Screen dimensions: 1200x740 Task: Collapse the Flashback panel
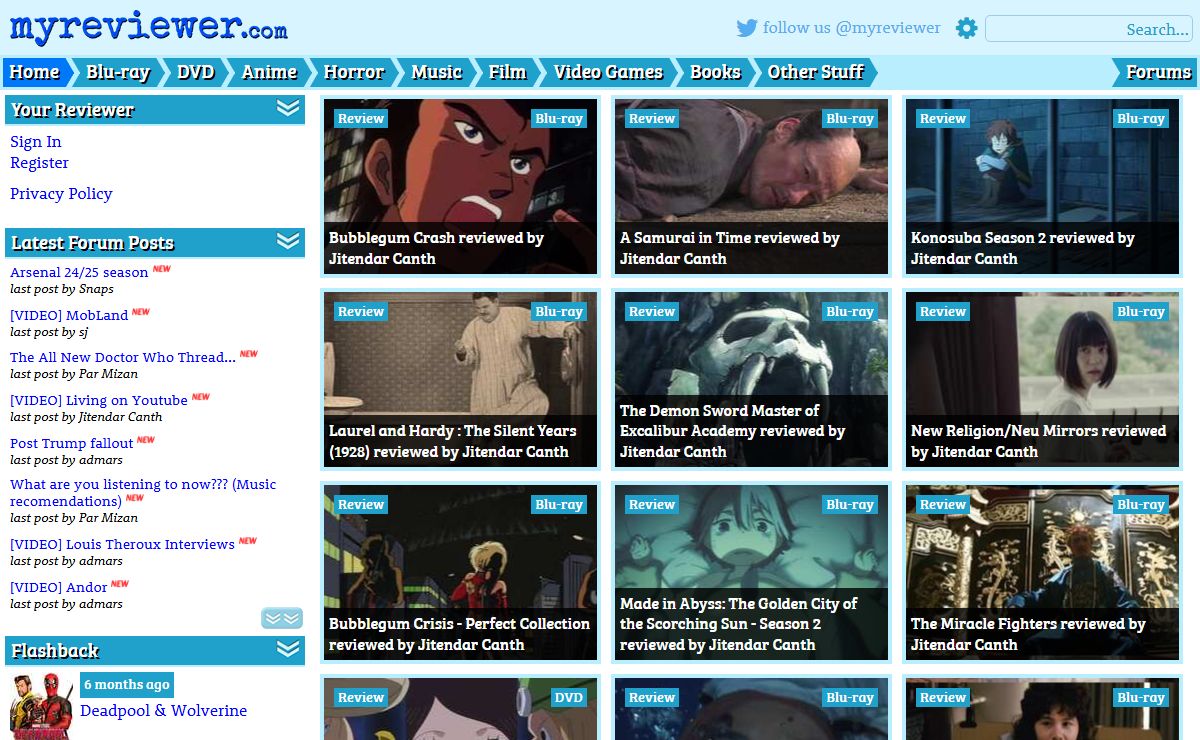[x=288, y=649]
